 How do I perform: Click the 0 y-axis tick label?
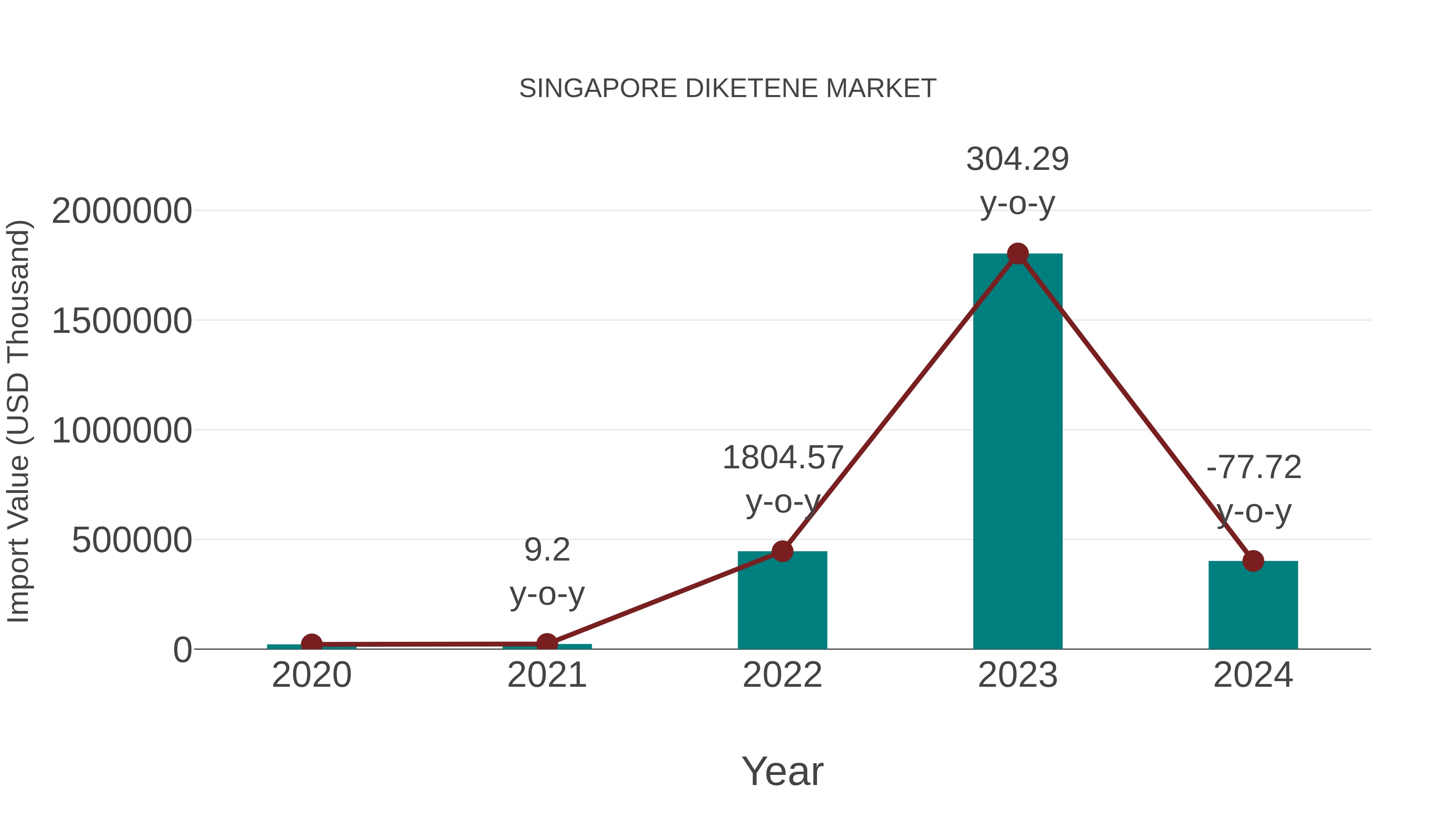click(182, 650)
